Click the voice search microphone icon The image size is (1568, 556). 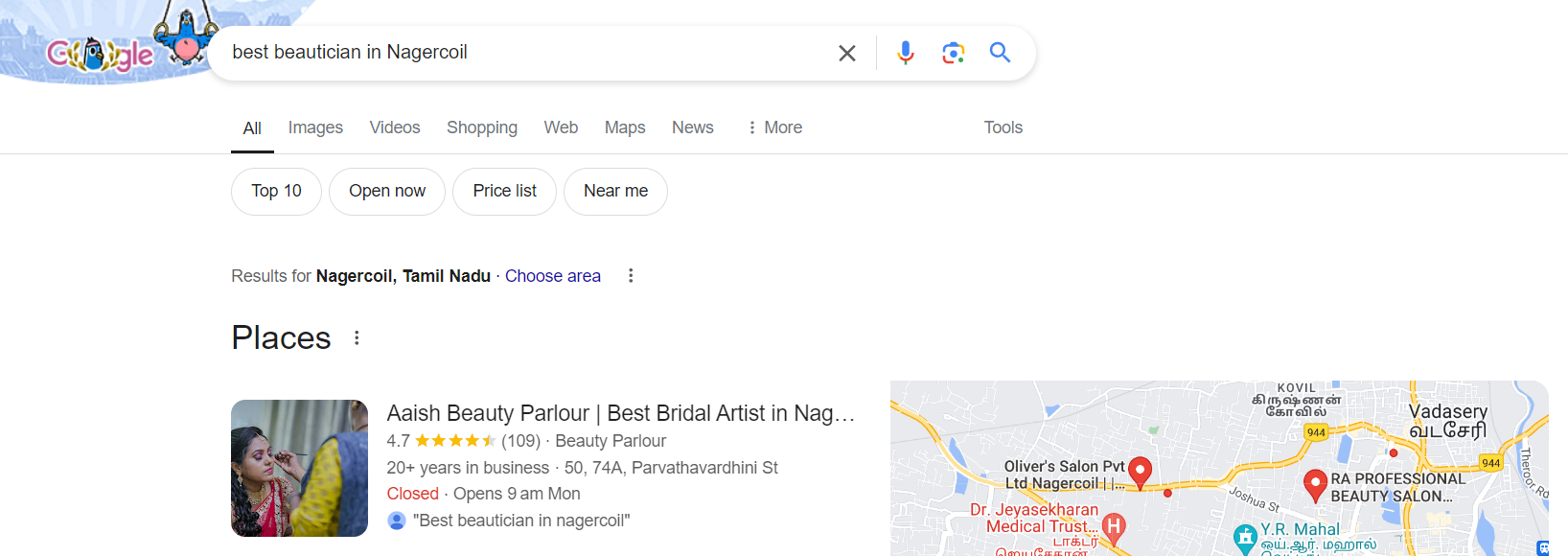coord(905,53)
